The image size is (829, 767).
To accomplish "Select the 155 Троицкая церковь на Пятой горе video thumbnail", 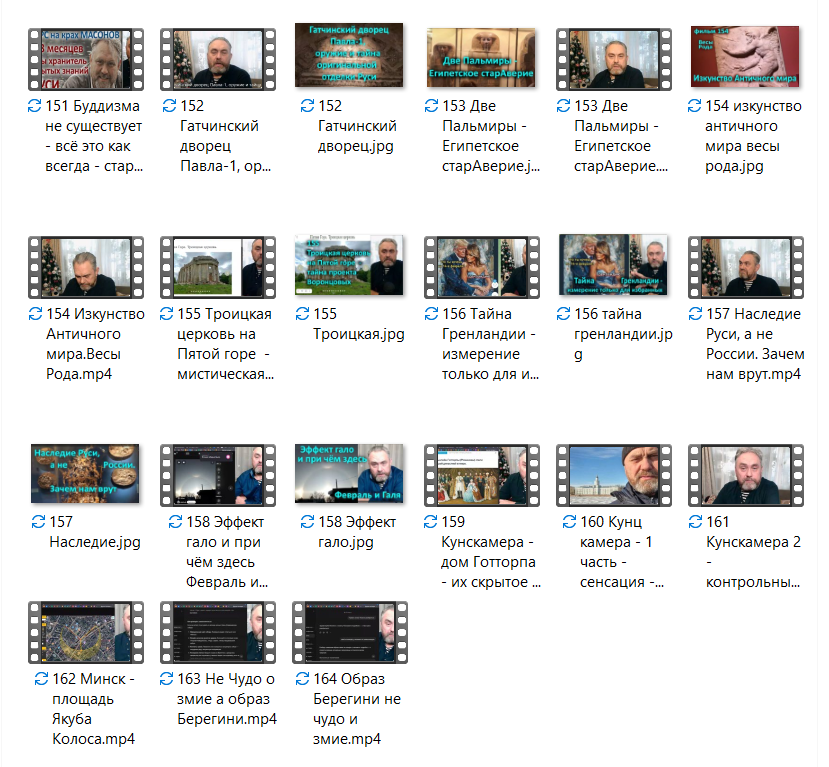I will tap(218, 267).
